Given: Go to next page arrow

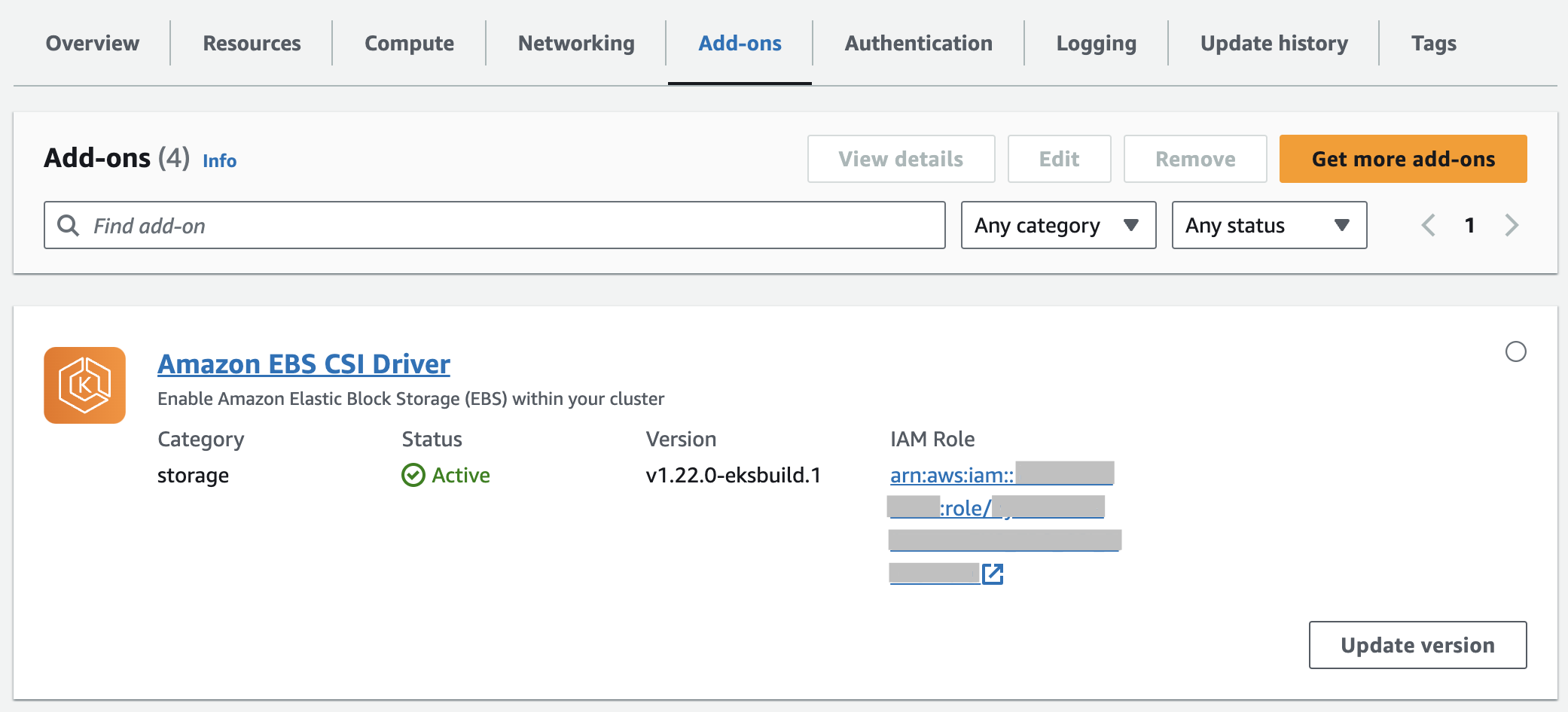Looking at the screenshot, I should point(1511,225).
